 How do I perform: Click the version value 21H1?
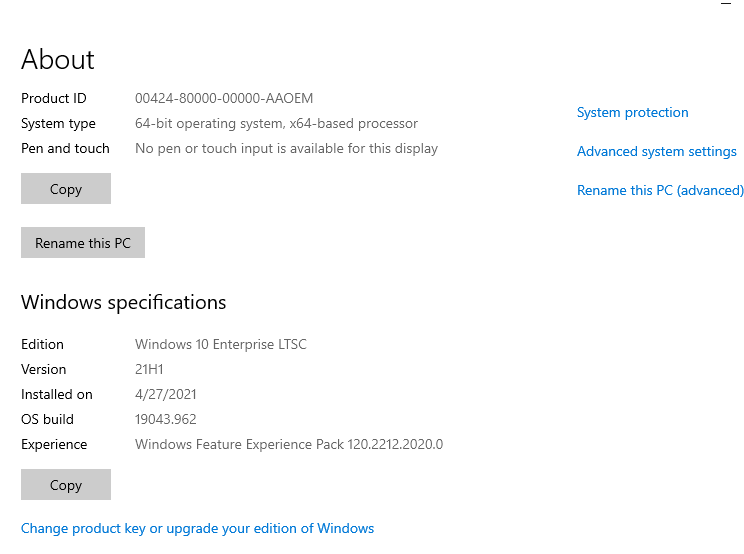(151, 369)
